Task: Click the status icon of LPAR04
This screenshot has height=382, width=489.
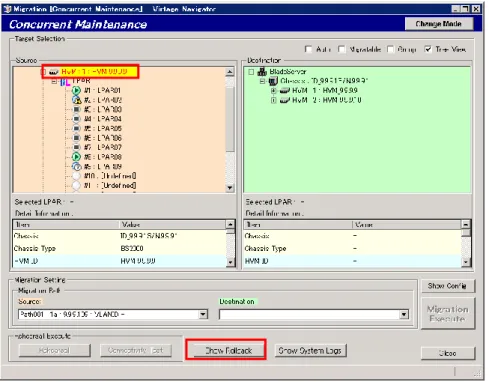Action: click(77, 119)
